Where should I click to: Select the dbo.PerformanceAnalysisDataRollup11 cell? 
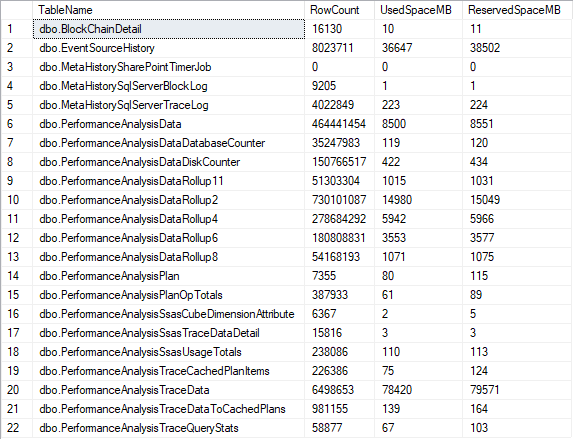(x=168, y=181)
